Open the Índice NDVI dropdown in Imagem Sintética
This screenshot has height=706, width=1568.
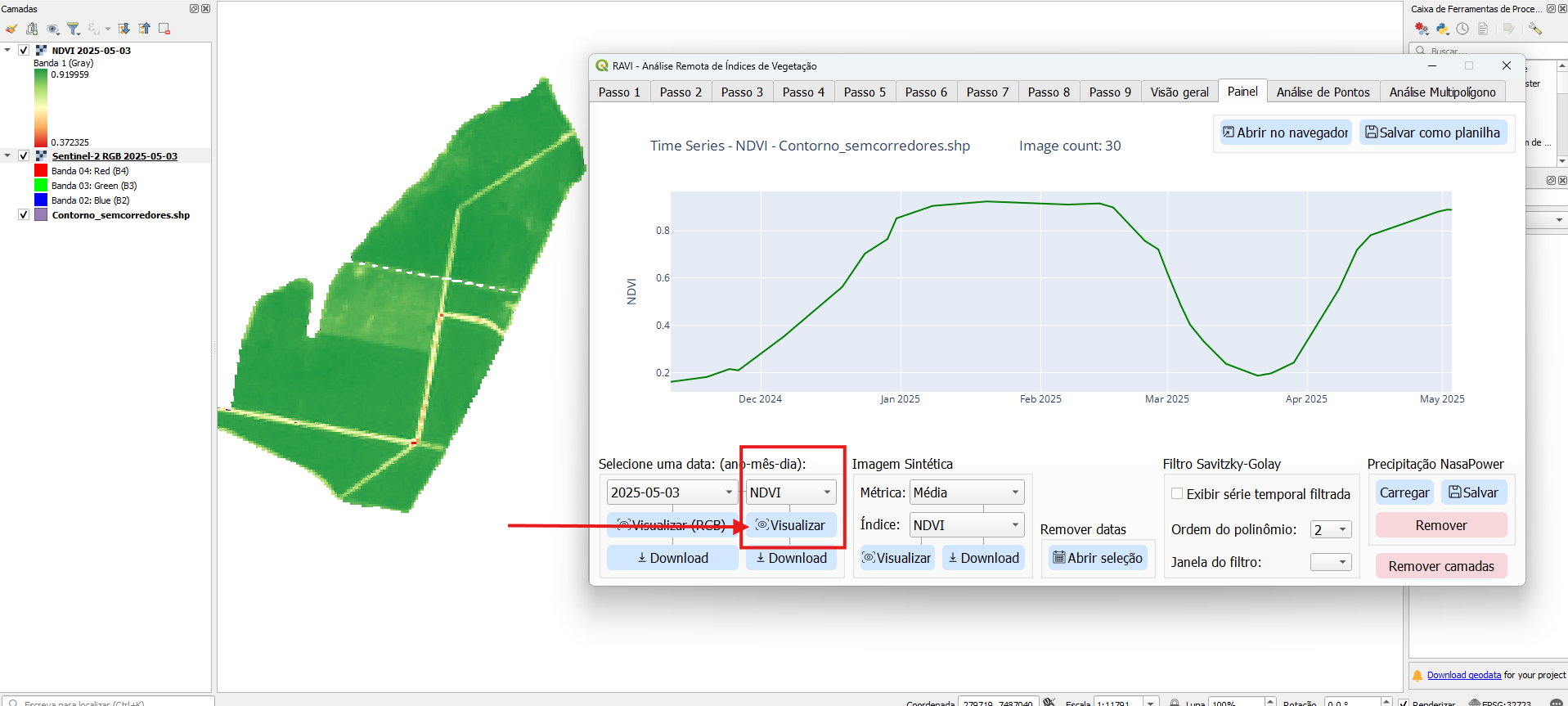coord(967,525)
